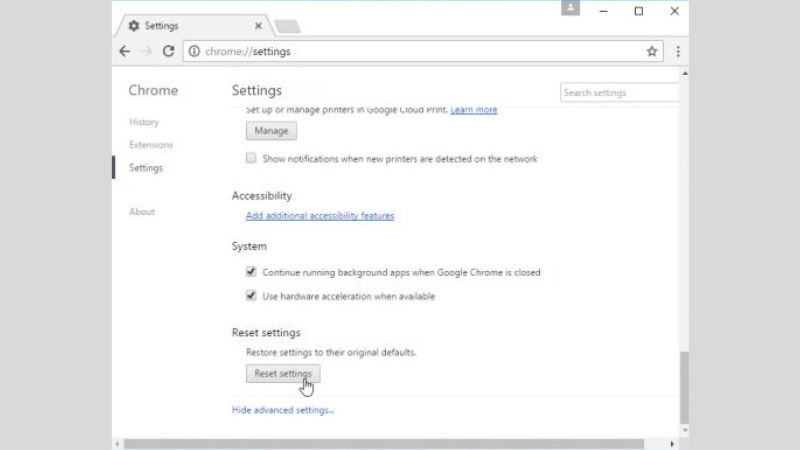Click the Manage printers button
This screenshot has width=800, height=450.
(271, 131)
